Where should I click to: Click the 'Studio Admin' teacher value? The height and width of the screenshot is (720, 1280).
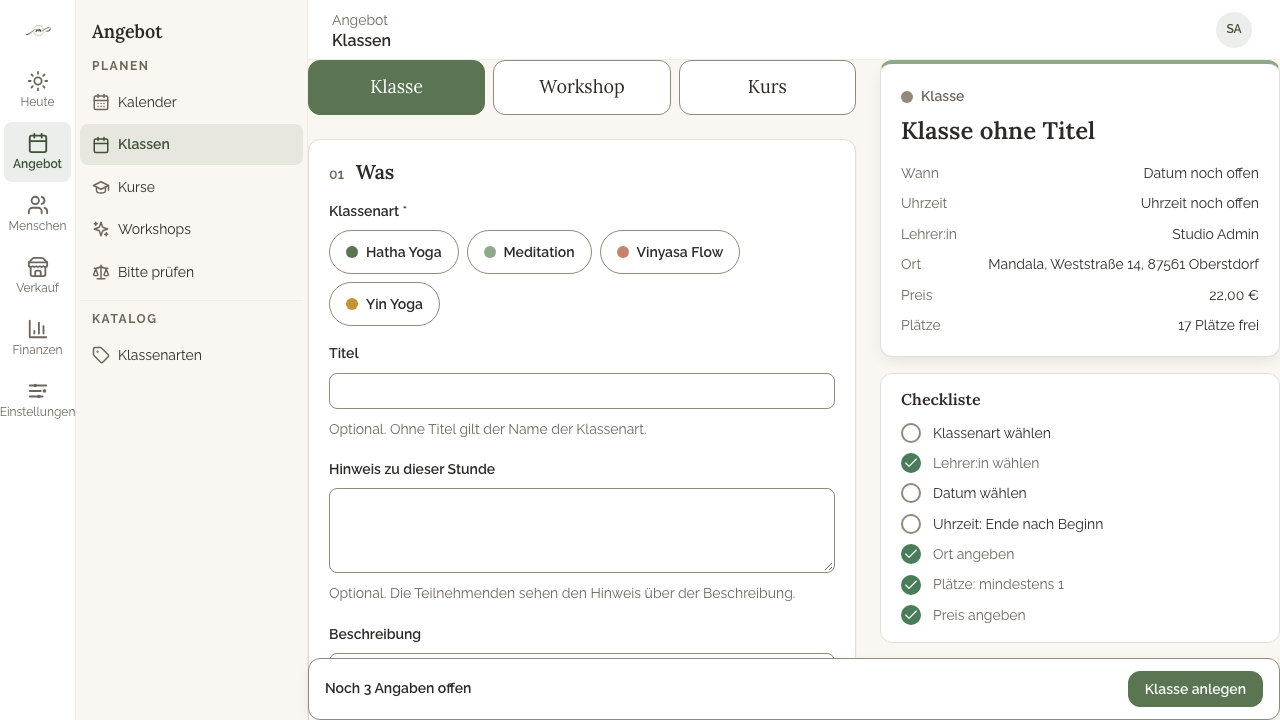click(x=1215, y=234)
